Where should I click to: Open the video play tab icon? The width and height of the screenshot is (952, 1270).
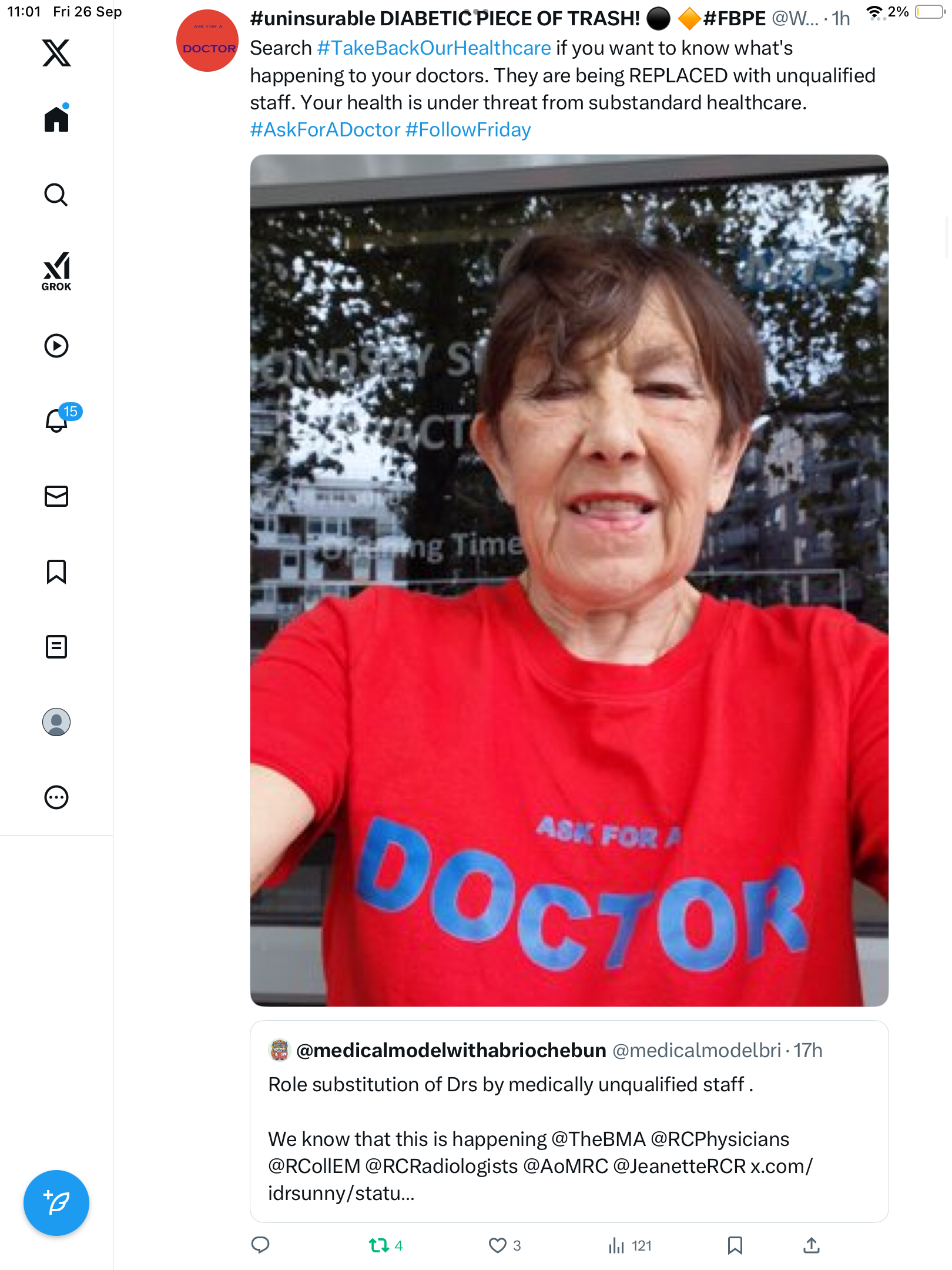(56, 346)
